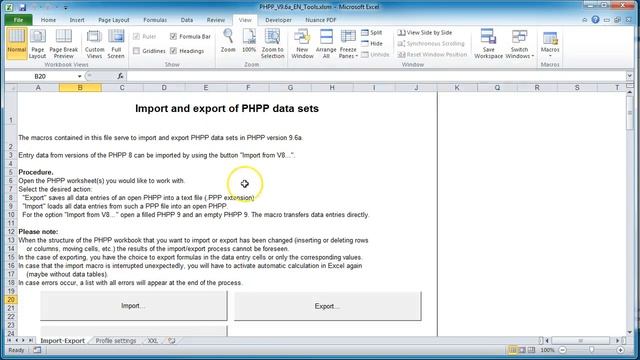Click the Excel Help question icon
Screen dimensions: 640x360
pyautogui.click(x=596, y=20)
